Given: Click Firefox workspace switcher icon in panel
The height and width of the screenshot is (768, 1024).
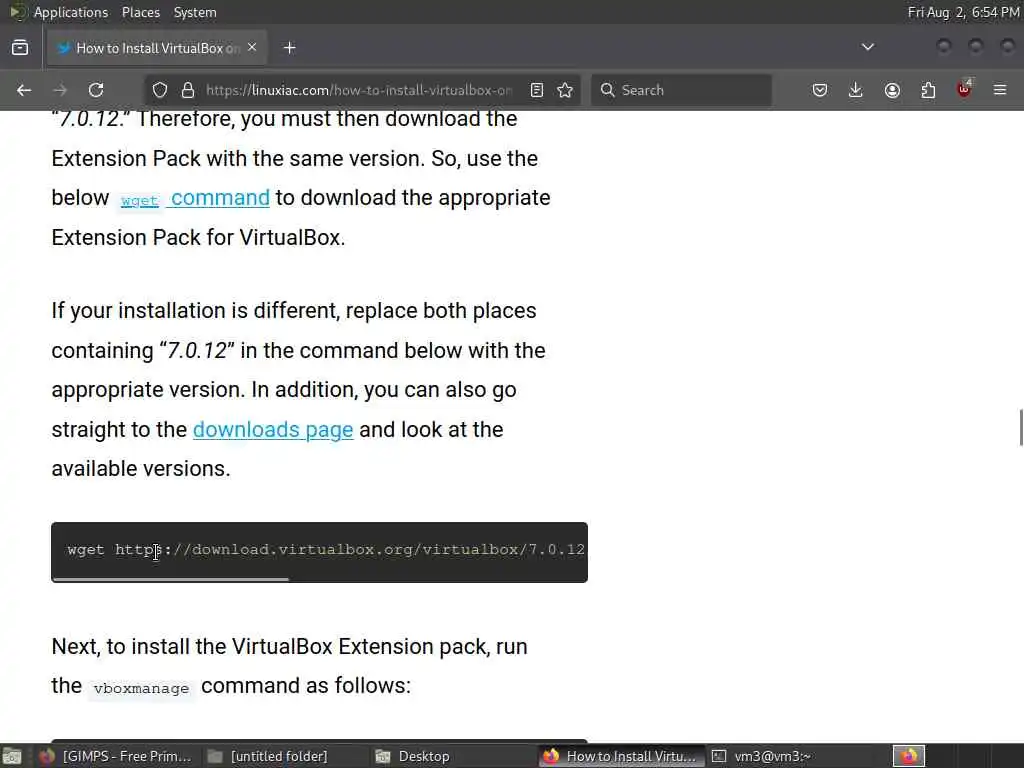Looking at the screenshot, I should (x=909, y=756).
